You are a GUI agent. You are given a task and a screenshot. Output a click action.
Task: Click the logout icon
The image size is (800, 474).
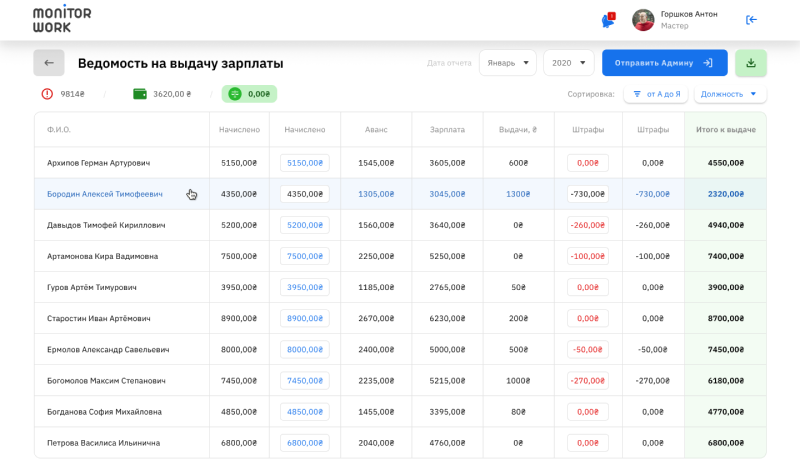tap(751, 20)
